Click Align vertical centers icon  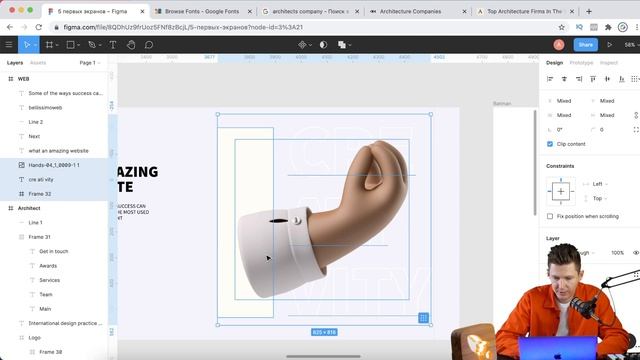607,79
